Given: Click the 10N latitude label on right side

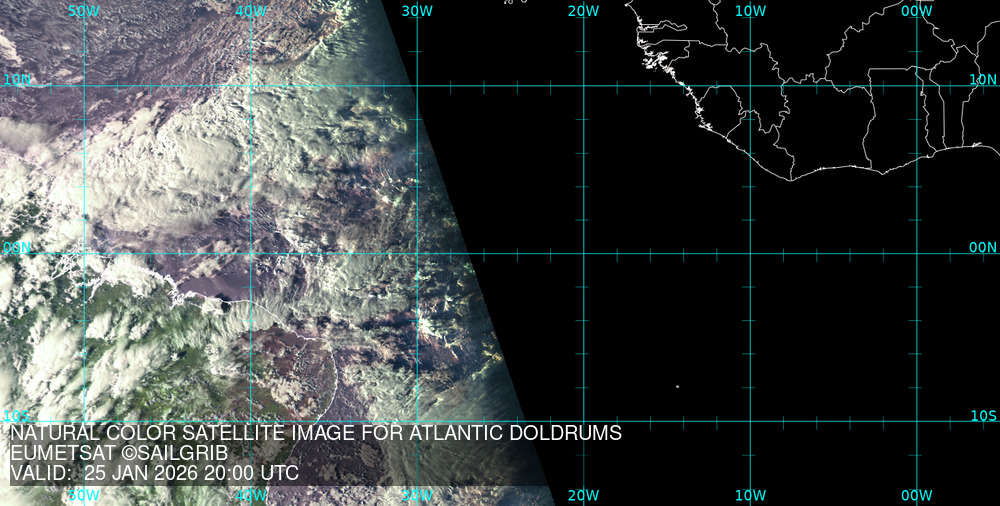Looking at the screenshot, I should (x=984, y=79).
